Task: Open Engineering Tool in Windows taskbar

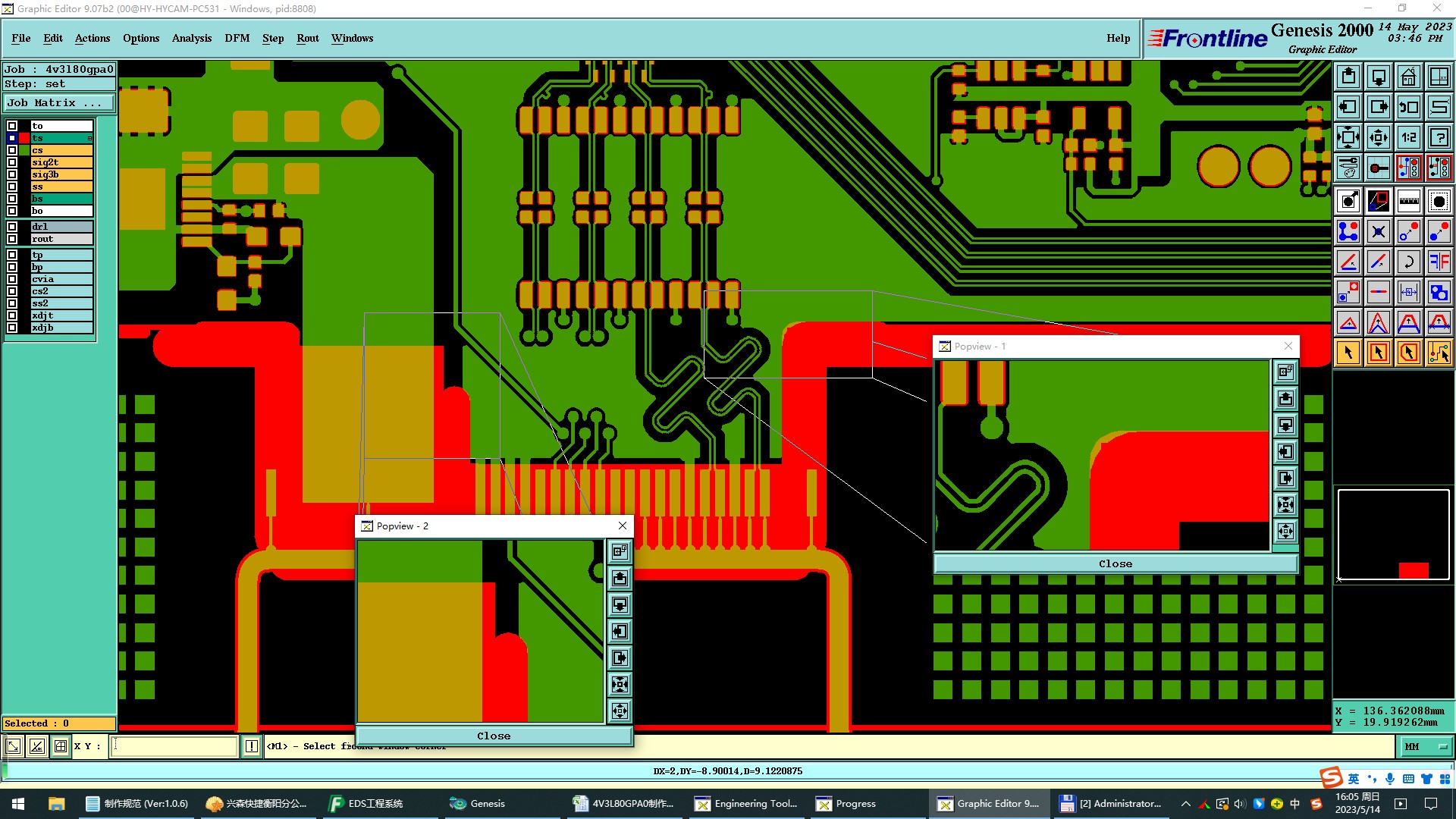Action: point(746,804)
